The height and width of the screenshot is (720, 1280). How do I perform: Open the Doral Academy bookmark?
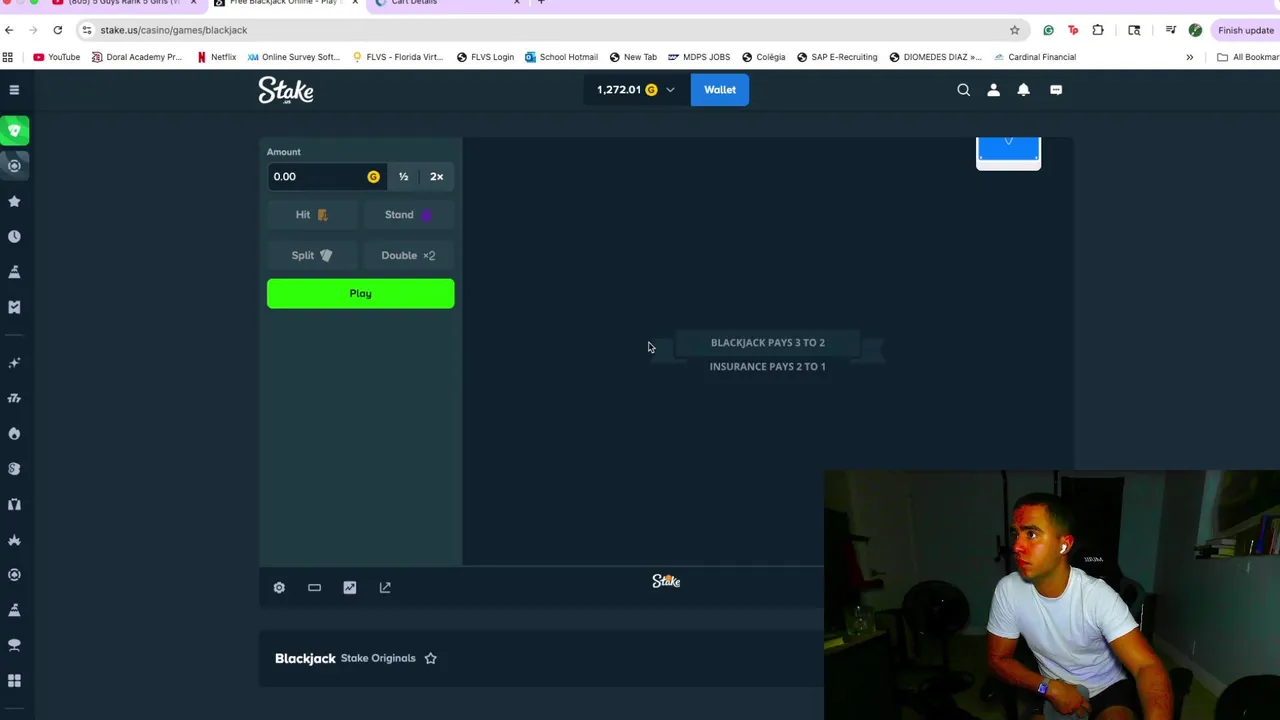click(136, 57)
